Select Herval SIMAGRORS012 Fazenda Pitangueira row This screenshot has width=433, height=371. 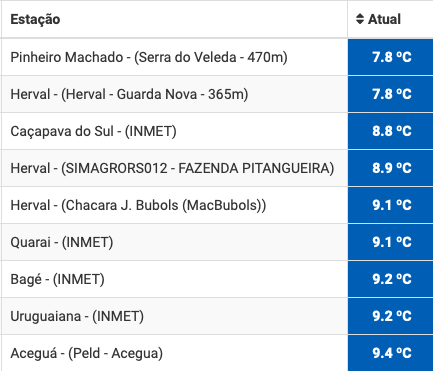click(172, 168)
